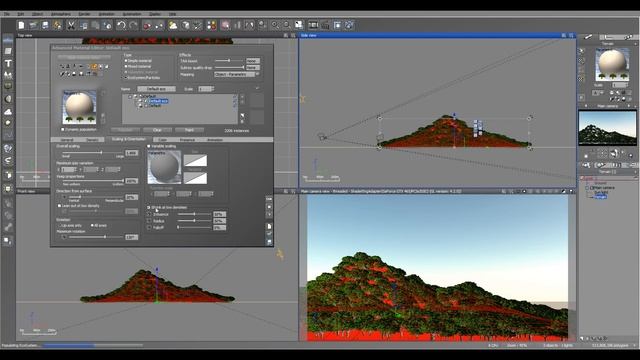
Task: Select the water tool at top of left toolbar
Action: (8, 40)
